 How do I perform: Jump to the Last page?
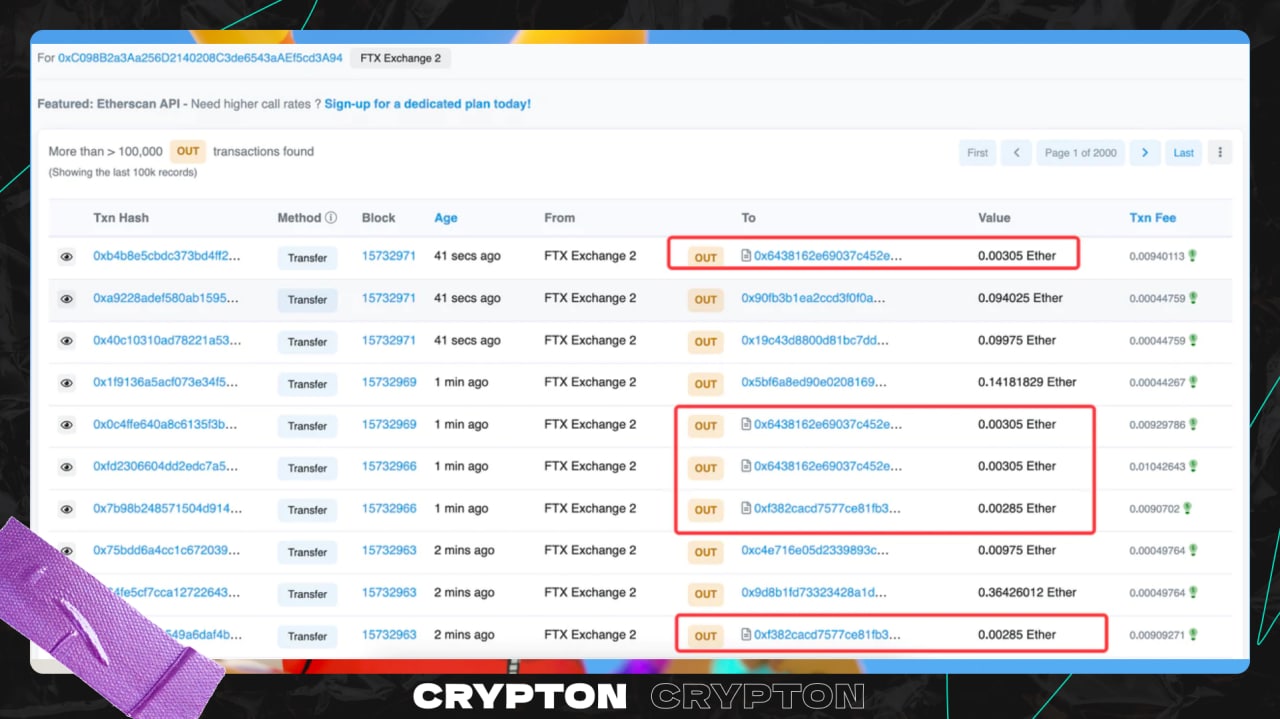tap(1183, 153)
